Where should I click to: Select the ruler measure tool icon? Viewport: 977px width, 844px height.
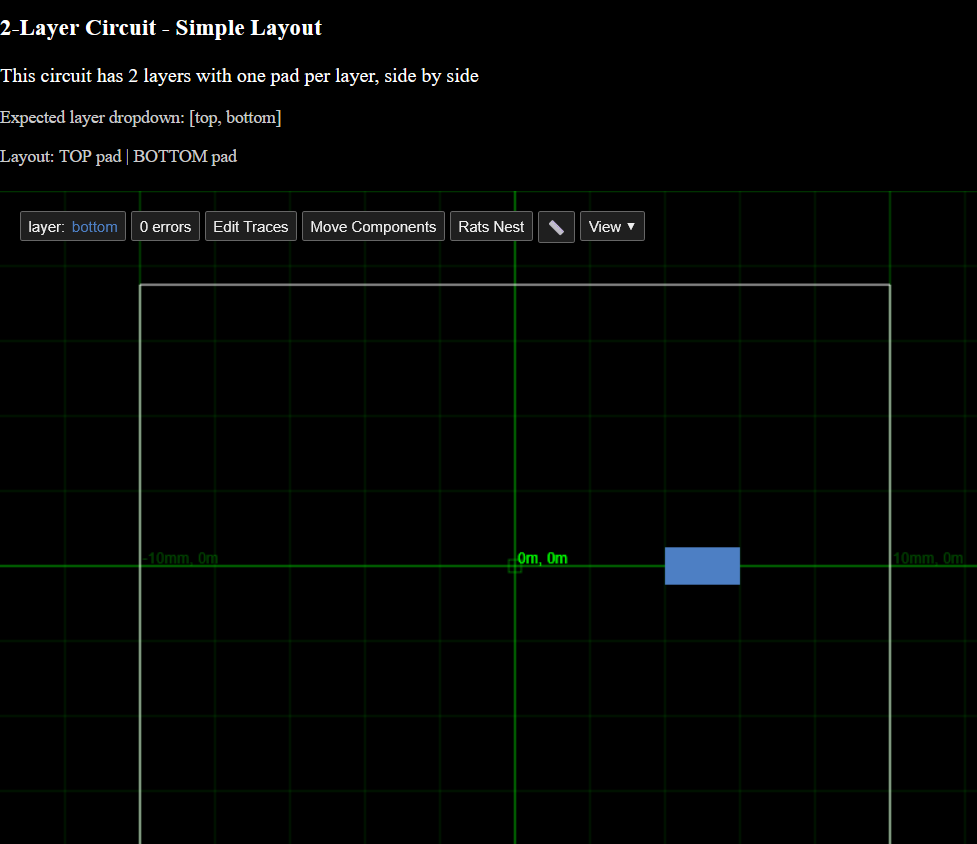pos(556,227)
